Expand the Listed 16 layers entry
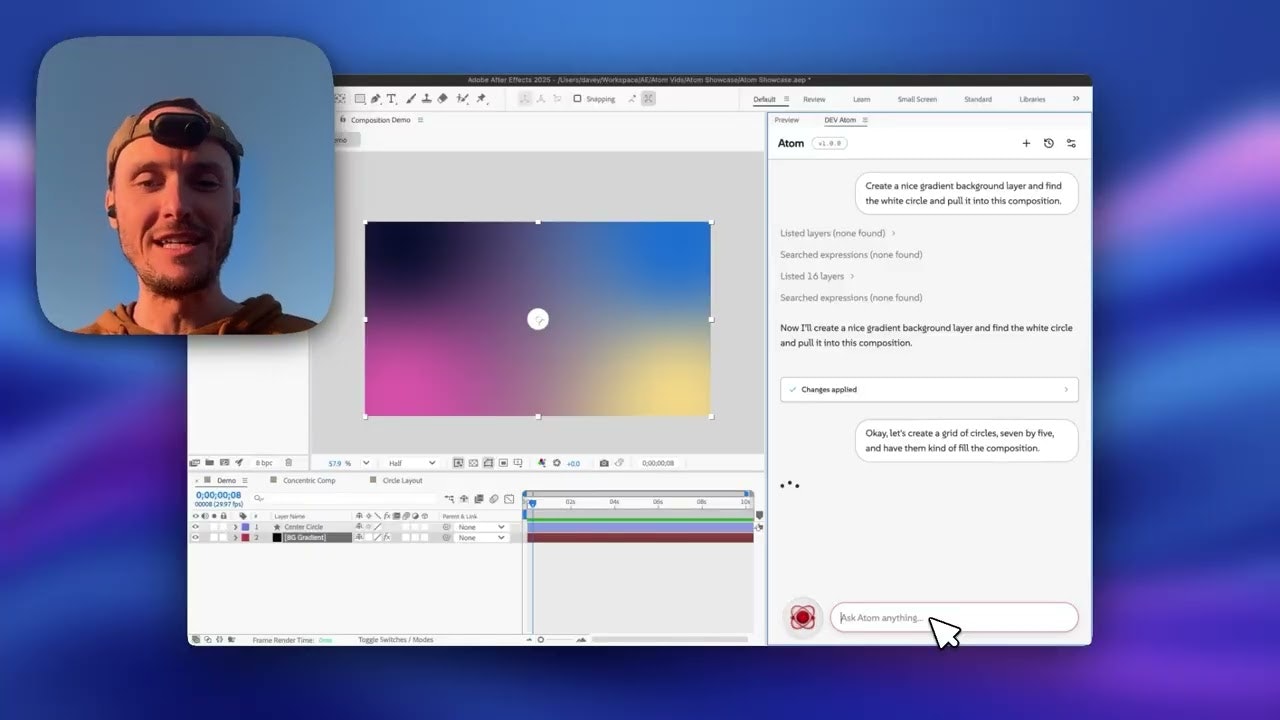This screenshot has width=1280, height=720. click(817, 276)
